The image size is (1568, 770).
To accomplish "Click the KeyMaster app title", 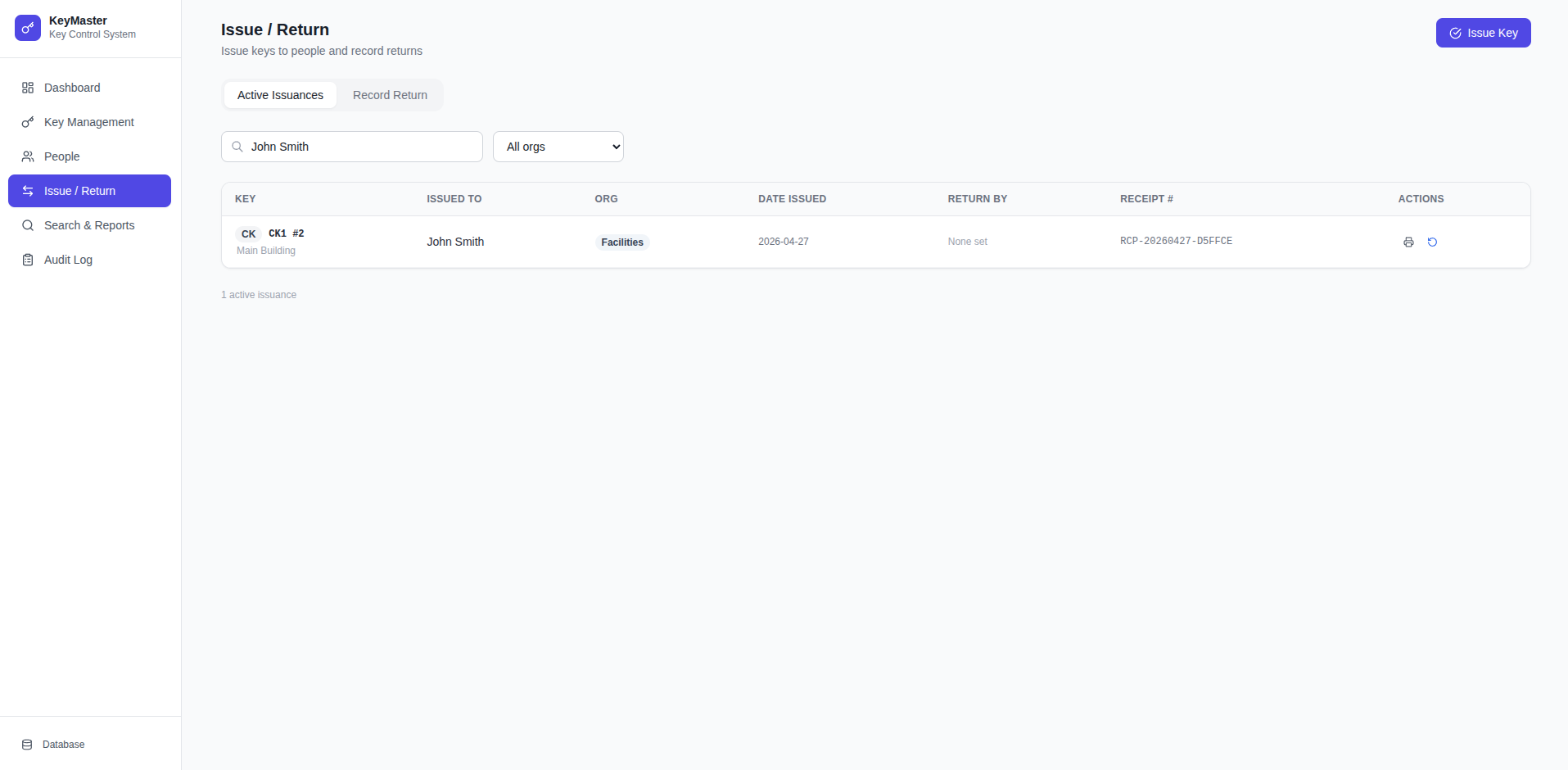I will coord(78,20).
